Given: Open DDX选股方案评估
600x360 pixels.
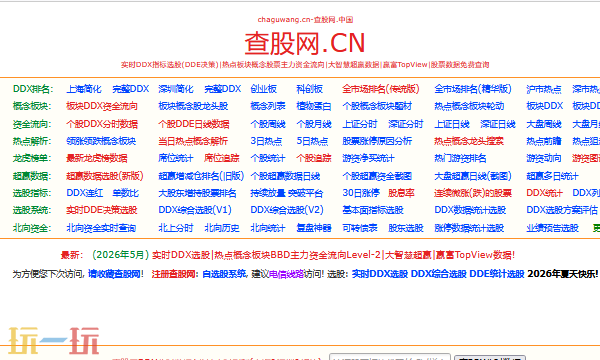Looking at the screenshot, I should coord(562,210).
